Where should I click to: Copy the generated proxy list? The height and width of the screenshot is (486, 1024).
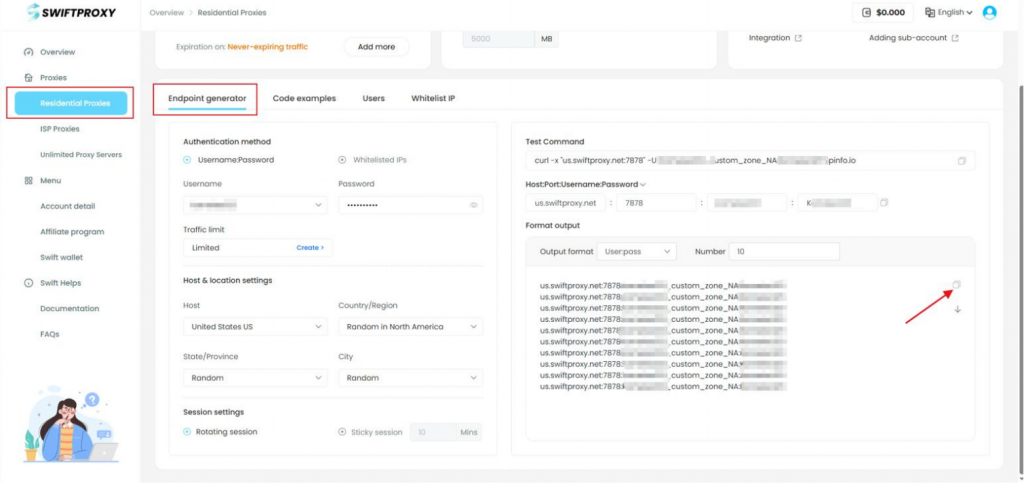coord(957,285)
